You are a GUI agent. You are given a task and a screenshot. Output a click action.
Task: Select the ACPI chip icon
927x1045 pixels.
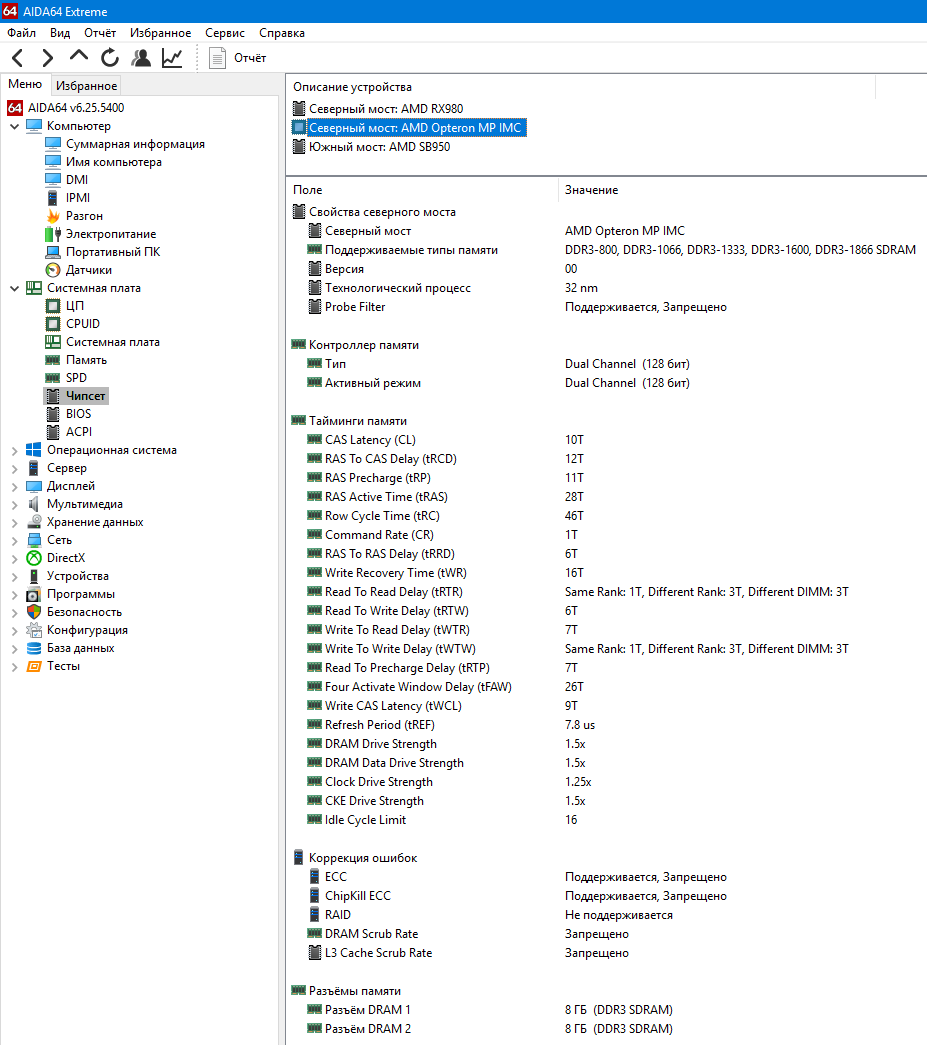click(x=53, y=432)
